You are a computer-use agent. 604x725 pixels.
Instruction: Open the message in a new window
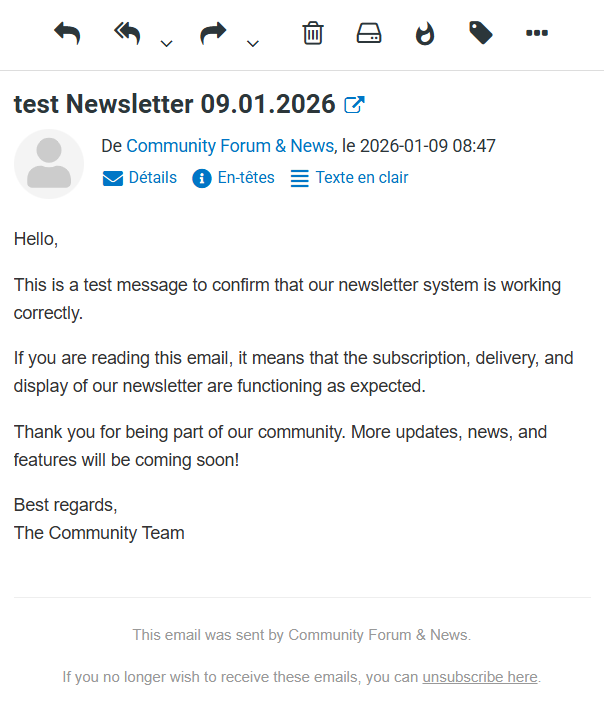click(x=354, y=104)
